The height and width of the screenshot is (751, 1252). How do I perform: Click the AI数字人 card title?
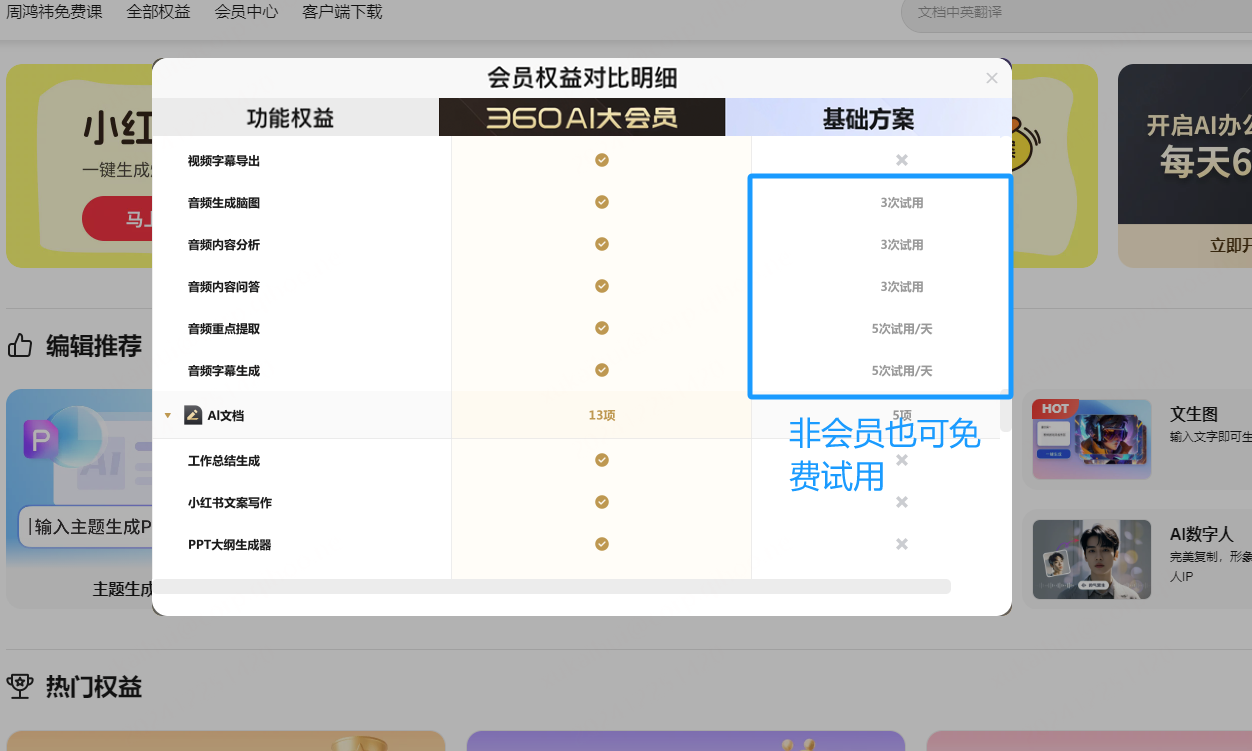1202,534
